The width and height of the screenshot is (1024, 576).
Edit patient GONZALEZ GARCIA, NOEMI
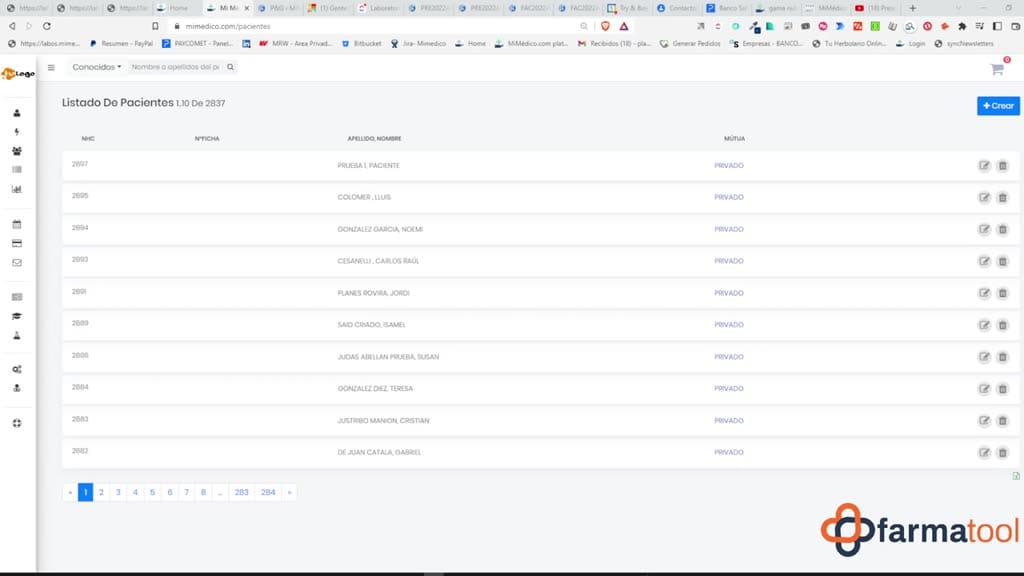984,229
